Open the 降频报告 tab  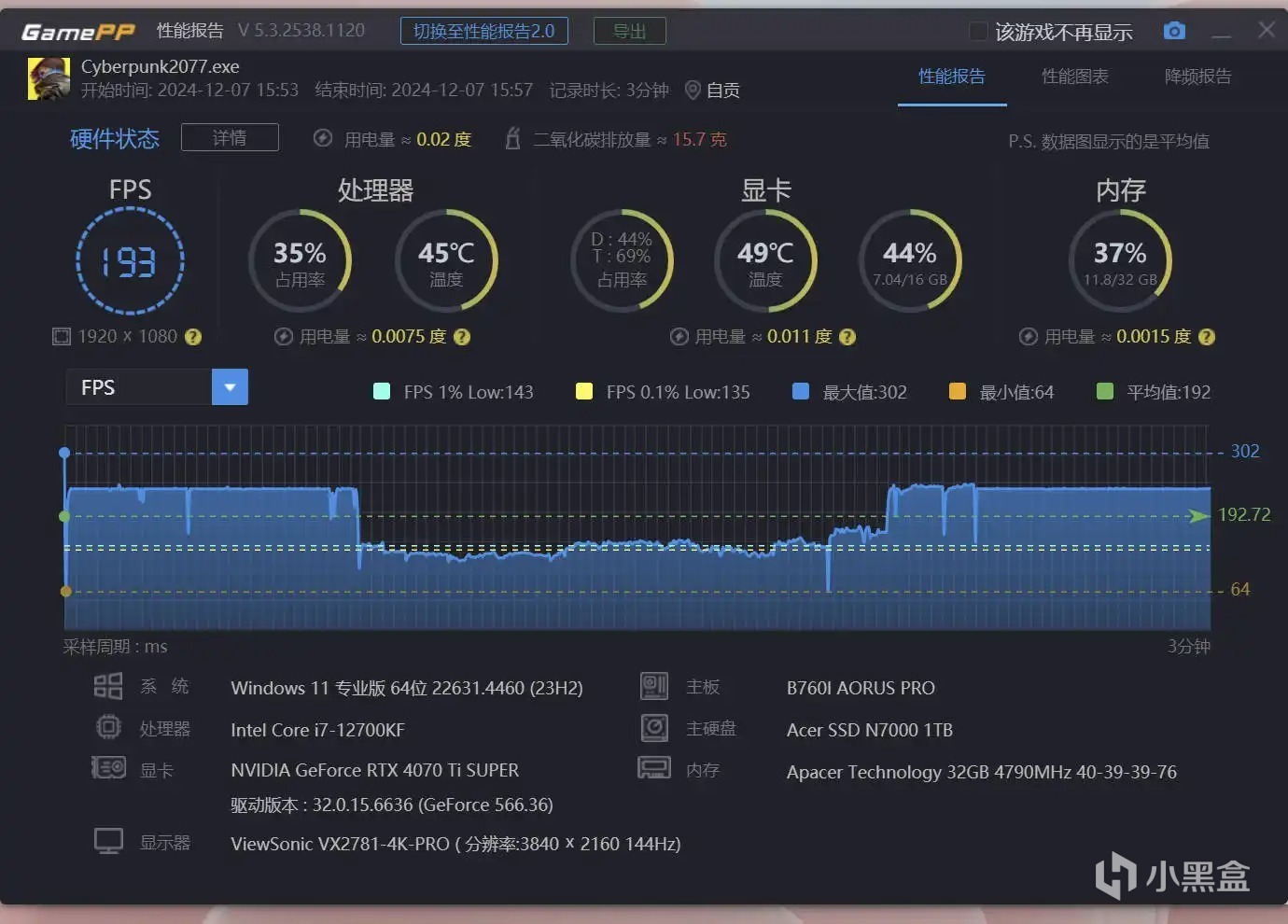pyautogui.click(x=1198, y=77)
